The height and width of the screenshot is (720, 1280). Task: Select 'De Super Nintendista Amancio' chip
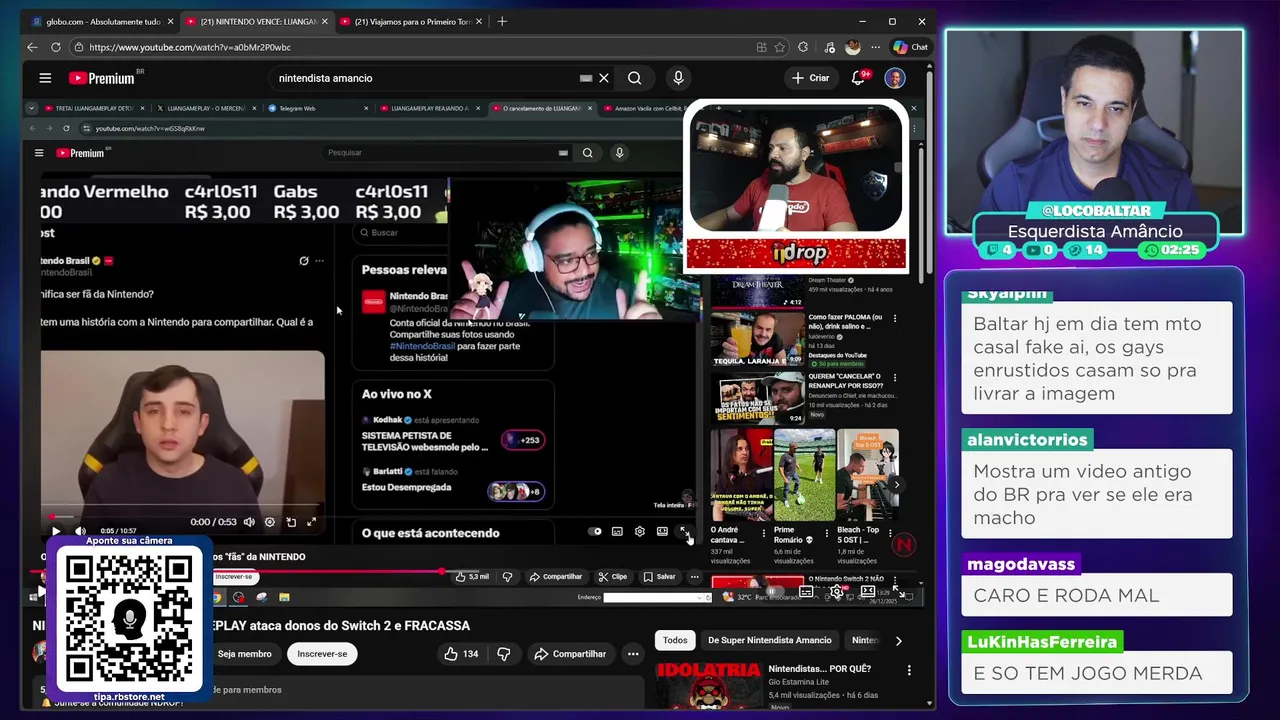[770, 641]
